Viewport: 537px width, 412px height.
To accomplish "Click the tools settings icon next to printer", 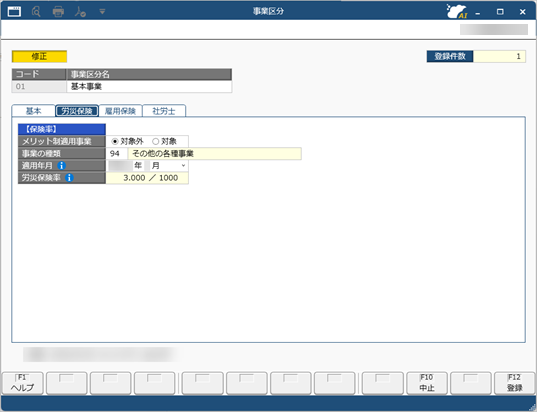I will click(x=80, y=12).
